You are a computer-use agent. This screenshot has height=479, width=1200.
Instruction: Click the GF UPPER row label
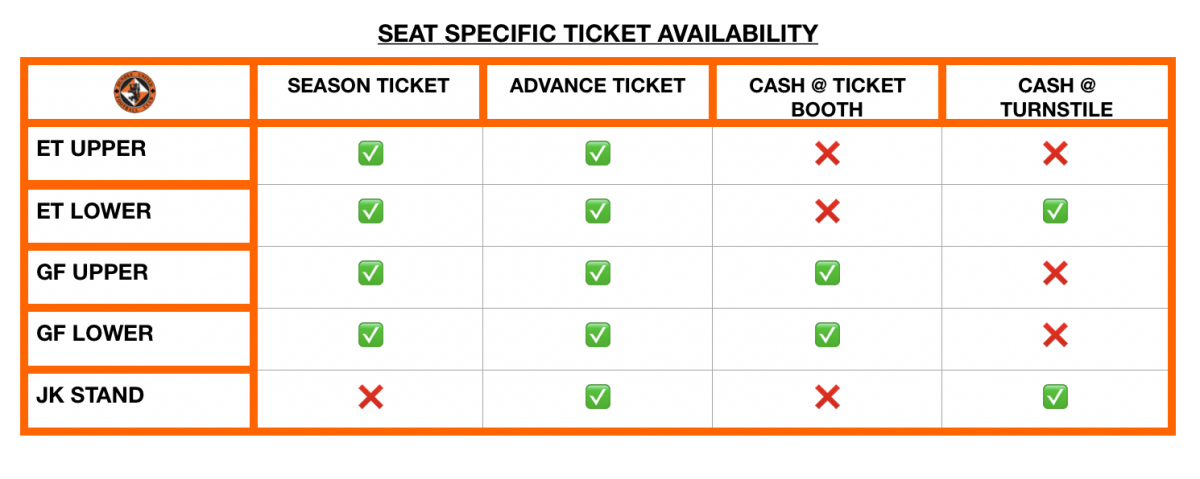pyautogui.click(x=93, y=272)
